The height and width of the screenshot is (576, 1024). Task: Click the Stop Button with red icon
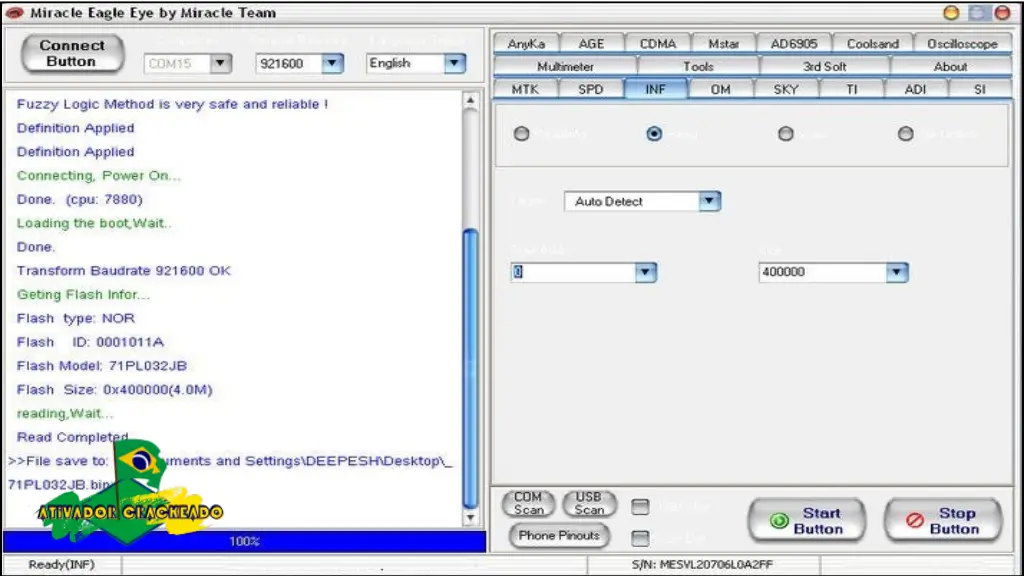click(x=943, y=520)
